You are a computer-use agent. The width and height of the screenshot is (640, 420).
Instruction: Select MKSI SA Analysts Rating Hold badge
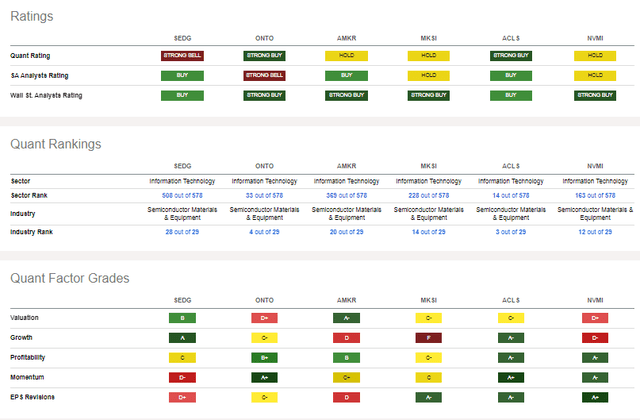(429, 76)
